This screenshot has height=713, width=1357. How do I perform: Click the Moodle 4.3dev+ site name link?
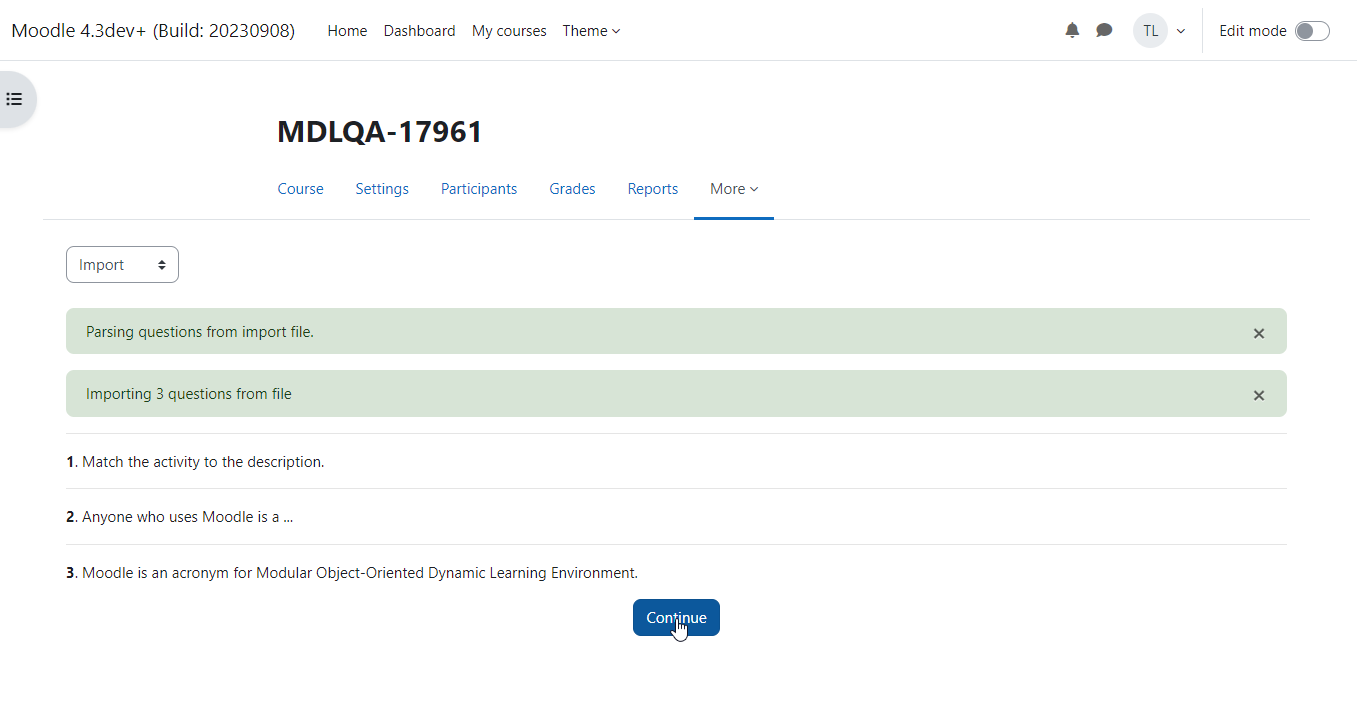coord(153,31)
